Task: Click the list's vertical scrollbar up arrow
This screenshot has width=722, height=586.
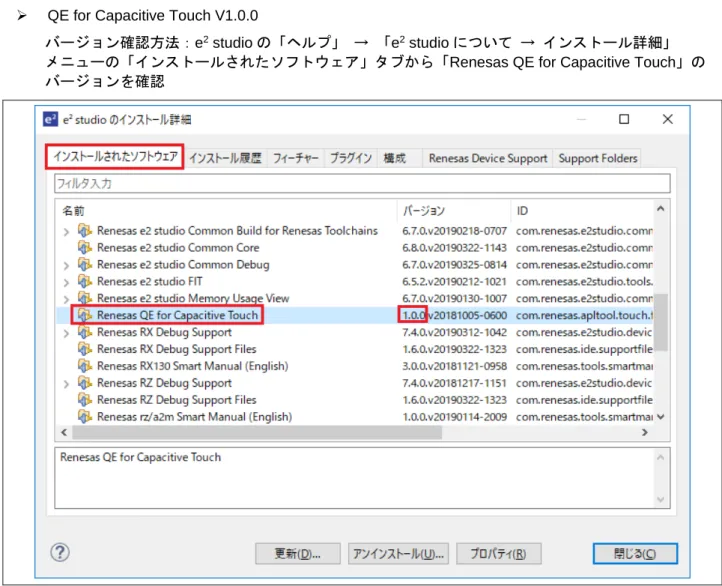Action: pos(661,209)
